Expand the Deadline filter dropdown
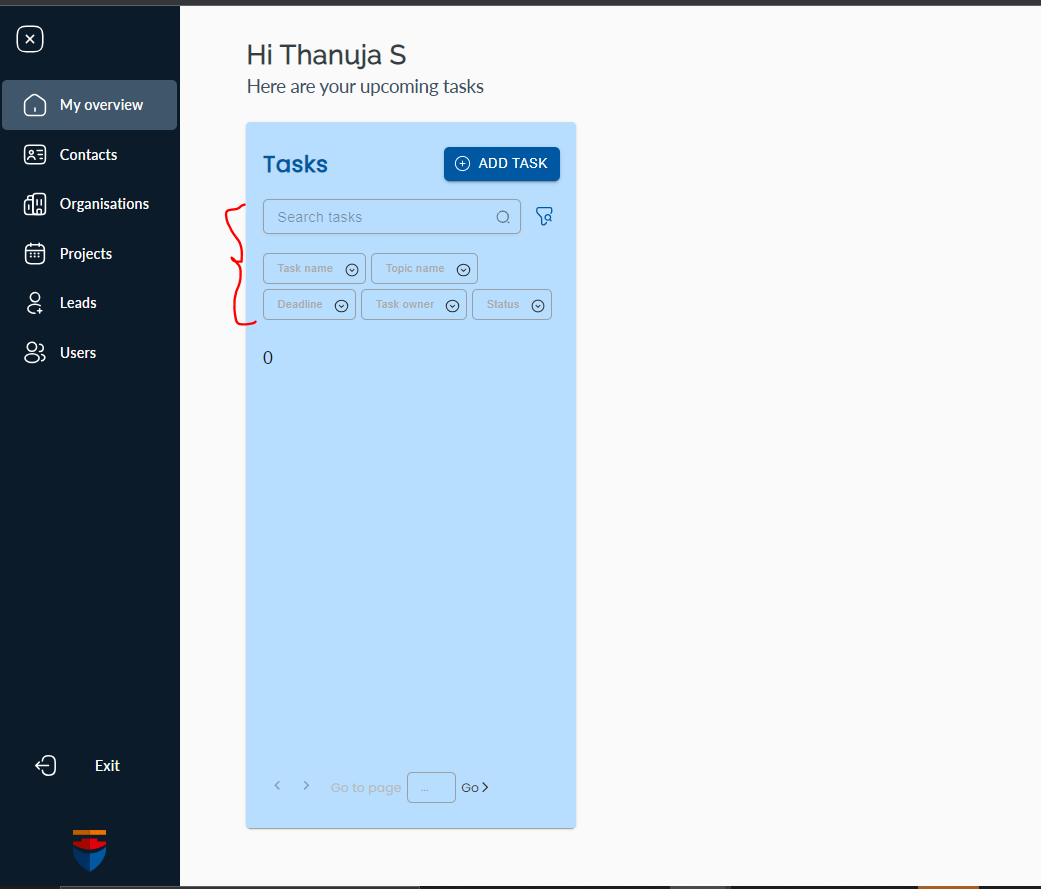Image resolution: width=1041 pixels, height=889 pixels. (309, 305)
